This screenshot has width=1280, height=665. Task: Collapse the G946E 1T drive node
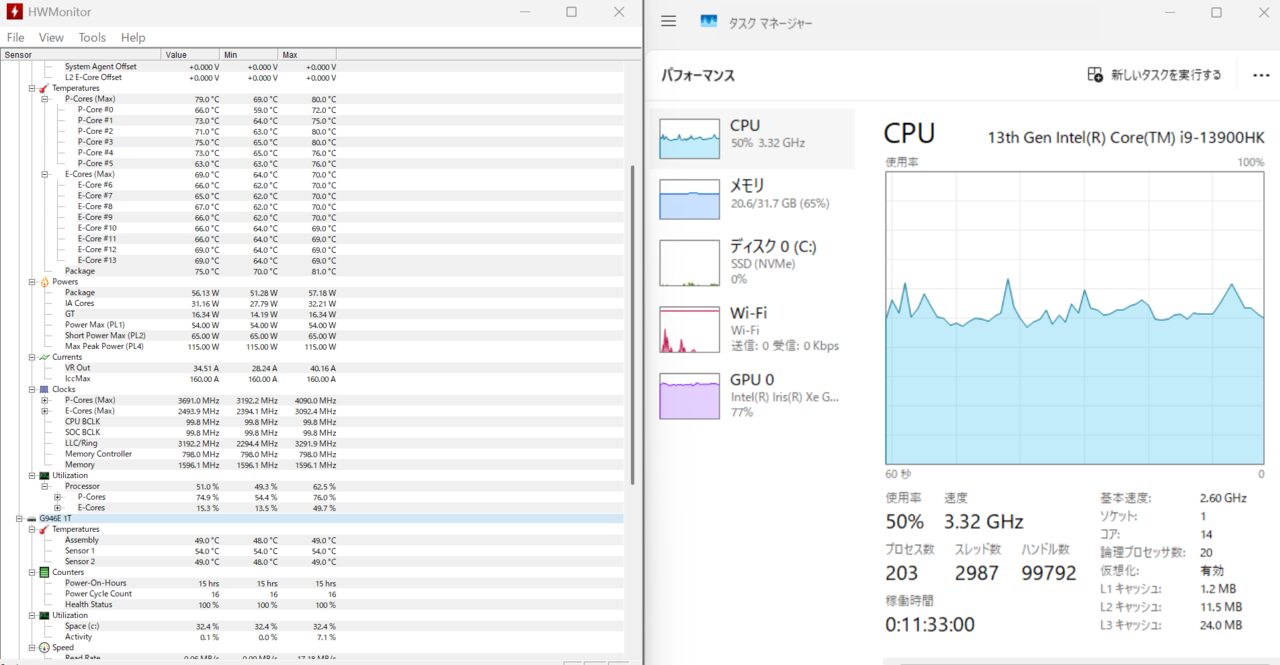click(19, 519)
